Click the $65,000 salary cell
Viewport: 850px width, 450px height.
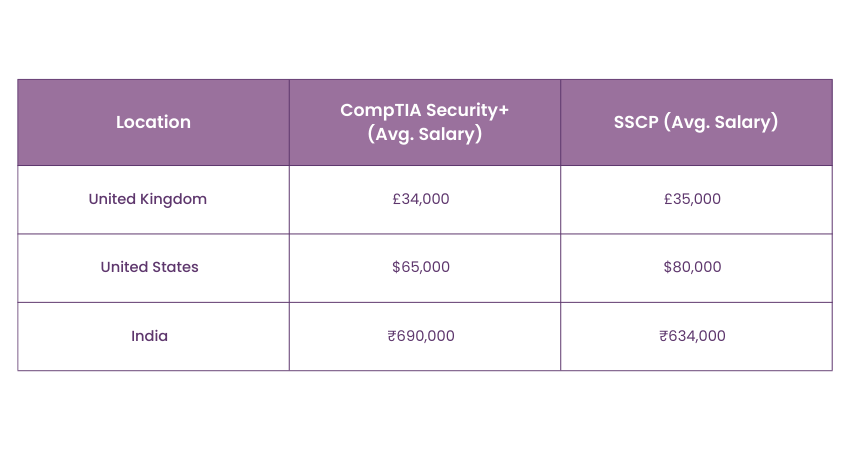(421, 267)
